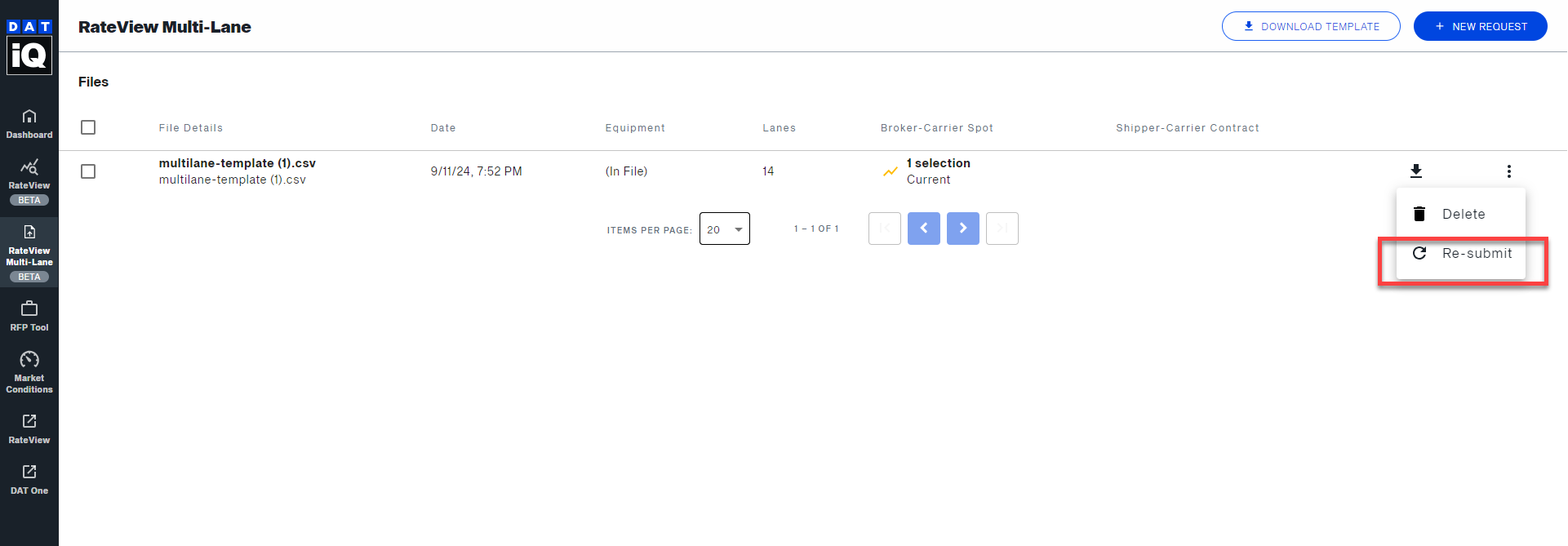Choose Delete from the context menu
The width and height of the screenshot is (1568, 546).
click(1461, 214)
